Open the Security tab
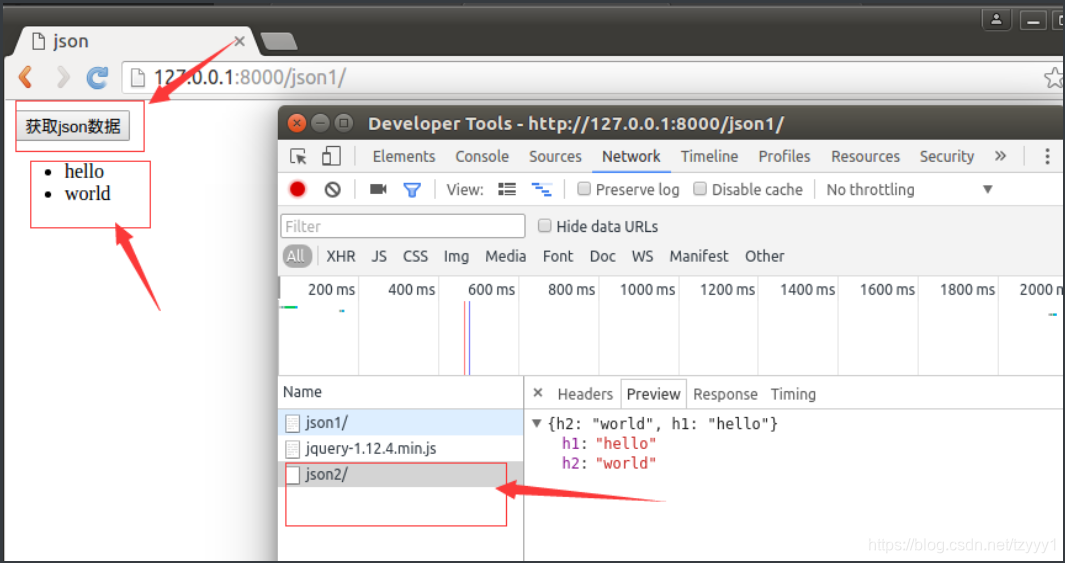The height and width of the screenshot is (563, 1065). pyautogui.click(x=947, y=156)
